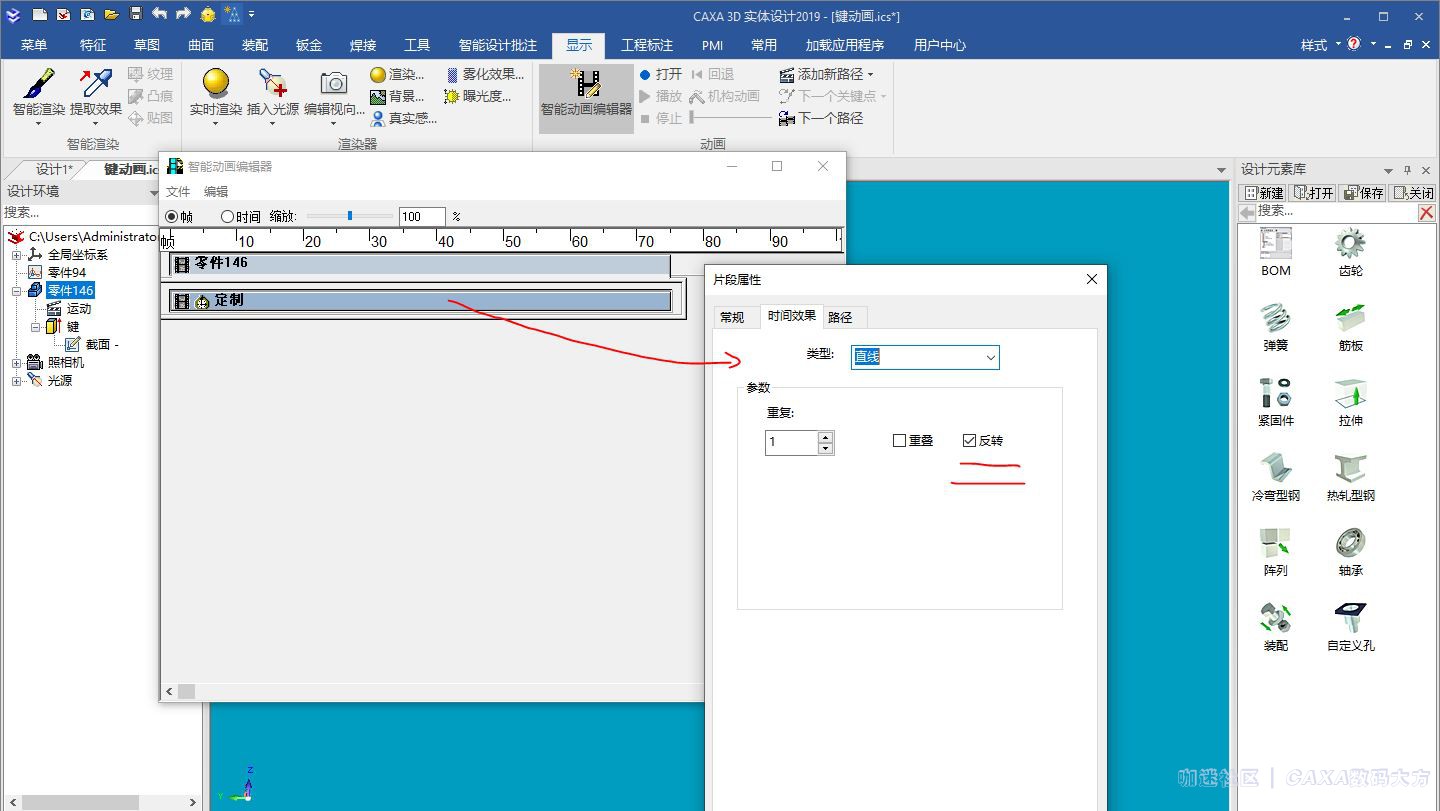Open the 背景 settings

click(397, 97)
